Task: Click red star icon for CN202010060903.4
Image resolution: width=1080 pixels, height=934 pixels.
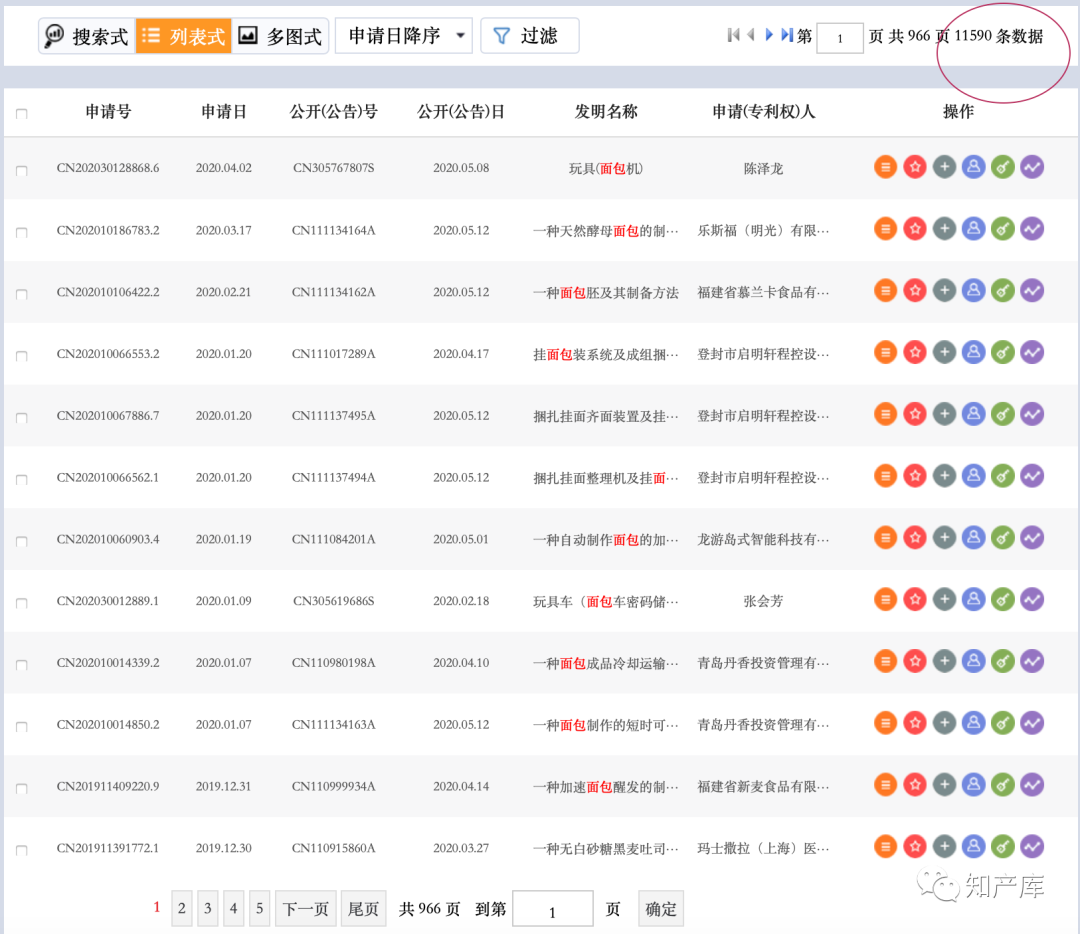Action: 915,538
